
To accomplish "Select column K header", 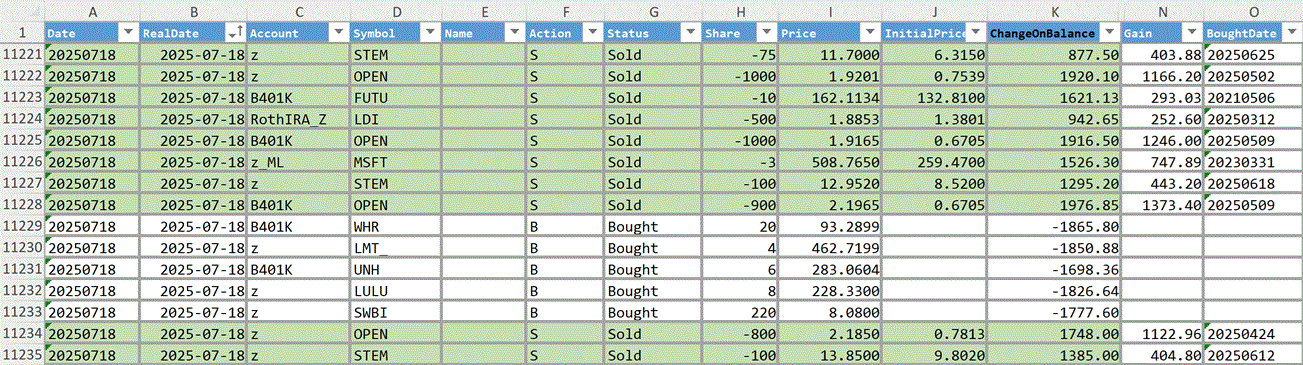I will (x=1053, y=11).
